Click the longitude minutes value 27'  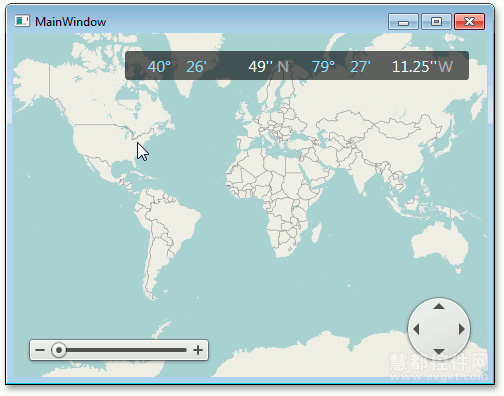[360, 67]
